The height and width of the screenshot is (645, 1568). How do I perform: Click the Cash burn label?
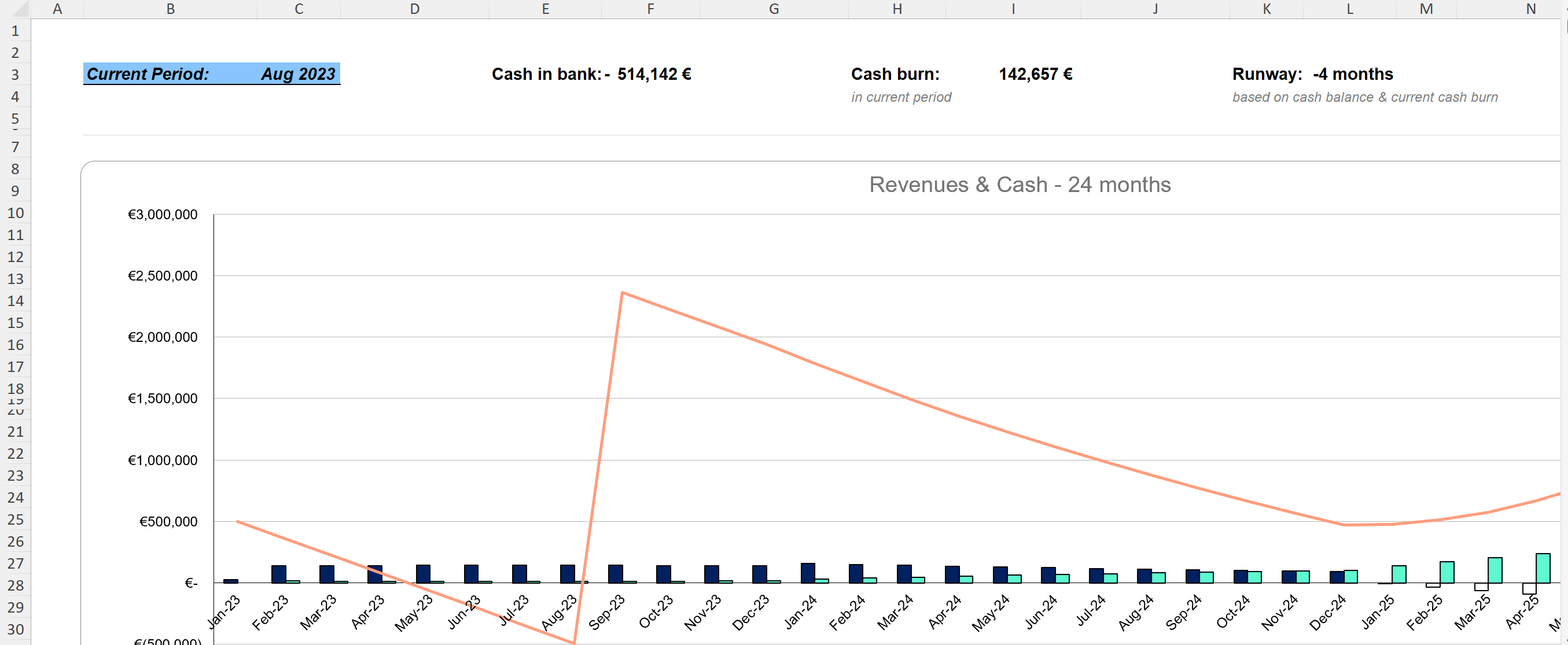point(895,74)
